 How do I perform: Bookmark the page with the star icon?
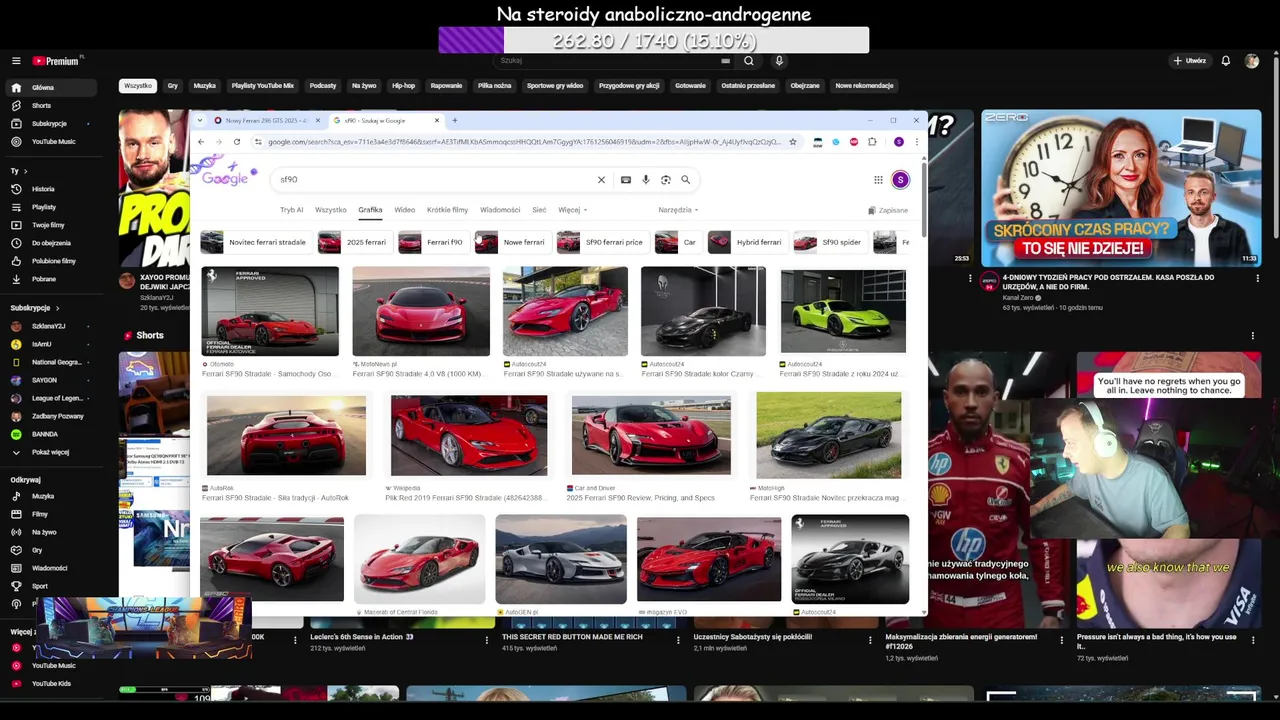(793, 142)
